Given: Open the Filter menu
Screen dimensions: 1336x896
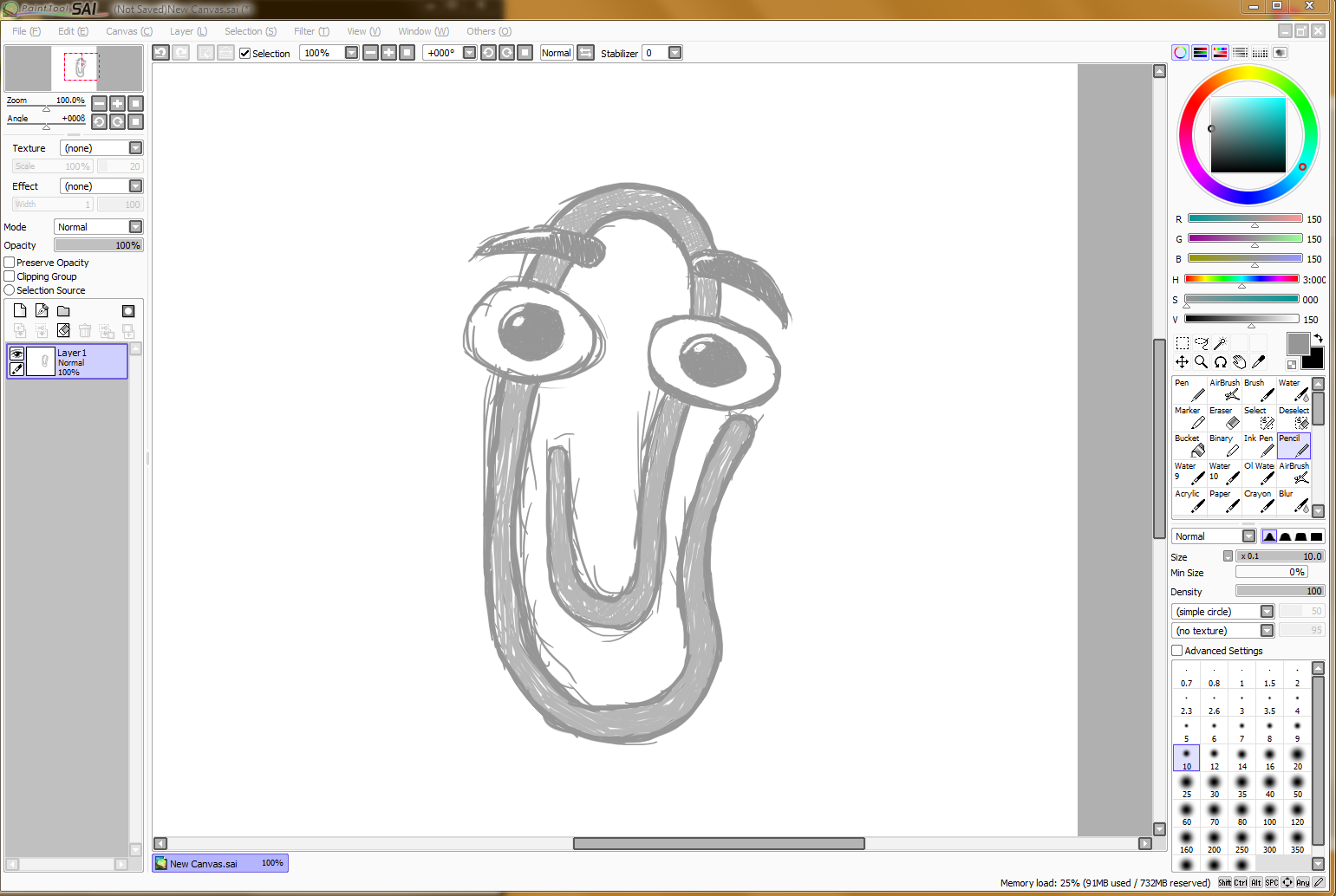Looking at the screenshot, I should (311, 31).
